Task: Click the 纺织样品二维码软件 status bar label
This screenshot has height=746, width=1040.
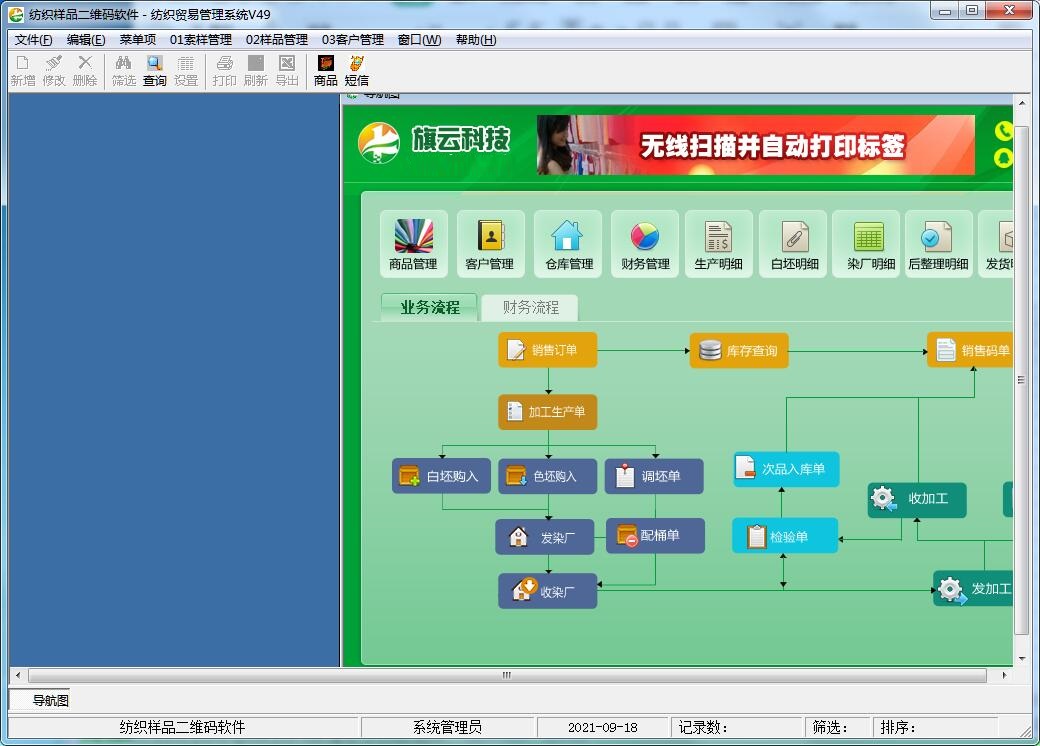Action: [183, 727]
